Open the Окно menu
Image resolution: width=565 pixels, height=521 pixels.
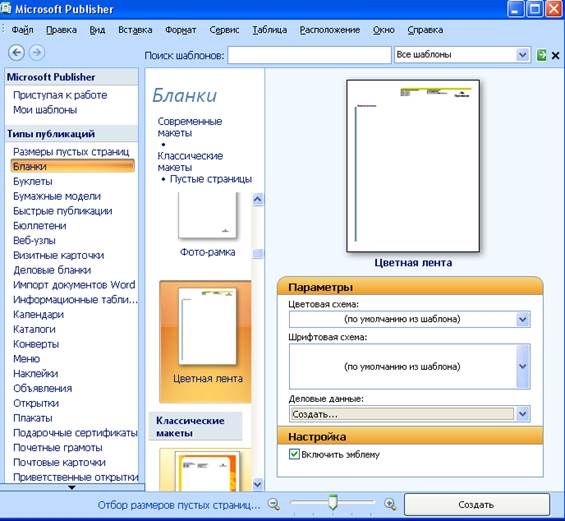pyautogui.click(x=383, y=30)
